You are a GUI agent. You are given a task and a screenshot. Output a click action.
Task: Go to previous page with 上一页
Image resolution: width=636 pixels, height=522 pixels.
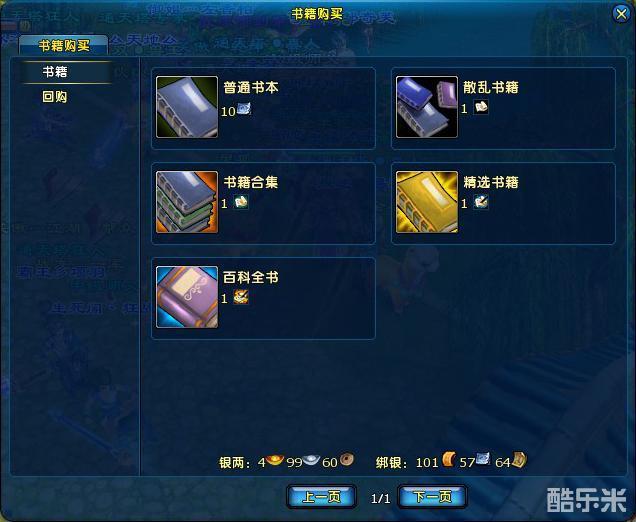[322, 496]
